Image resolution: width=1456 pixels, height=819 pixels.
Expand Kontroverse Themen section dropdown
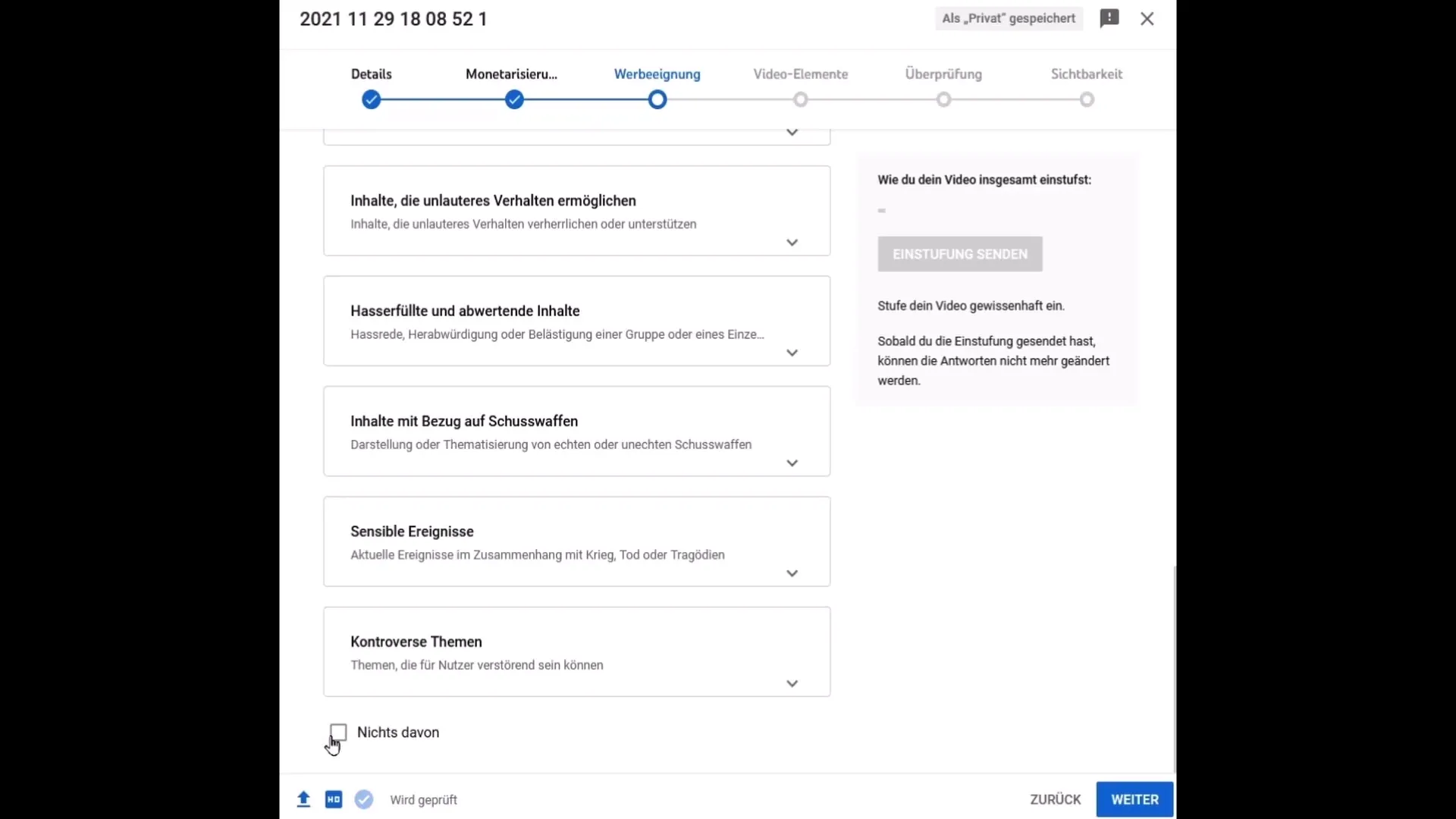tap(791, 683)
